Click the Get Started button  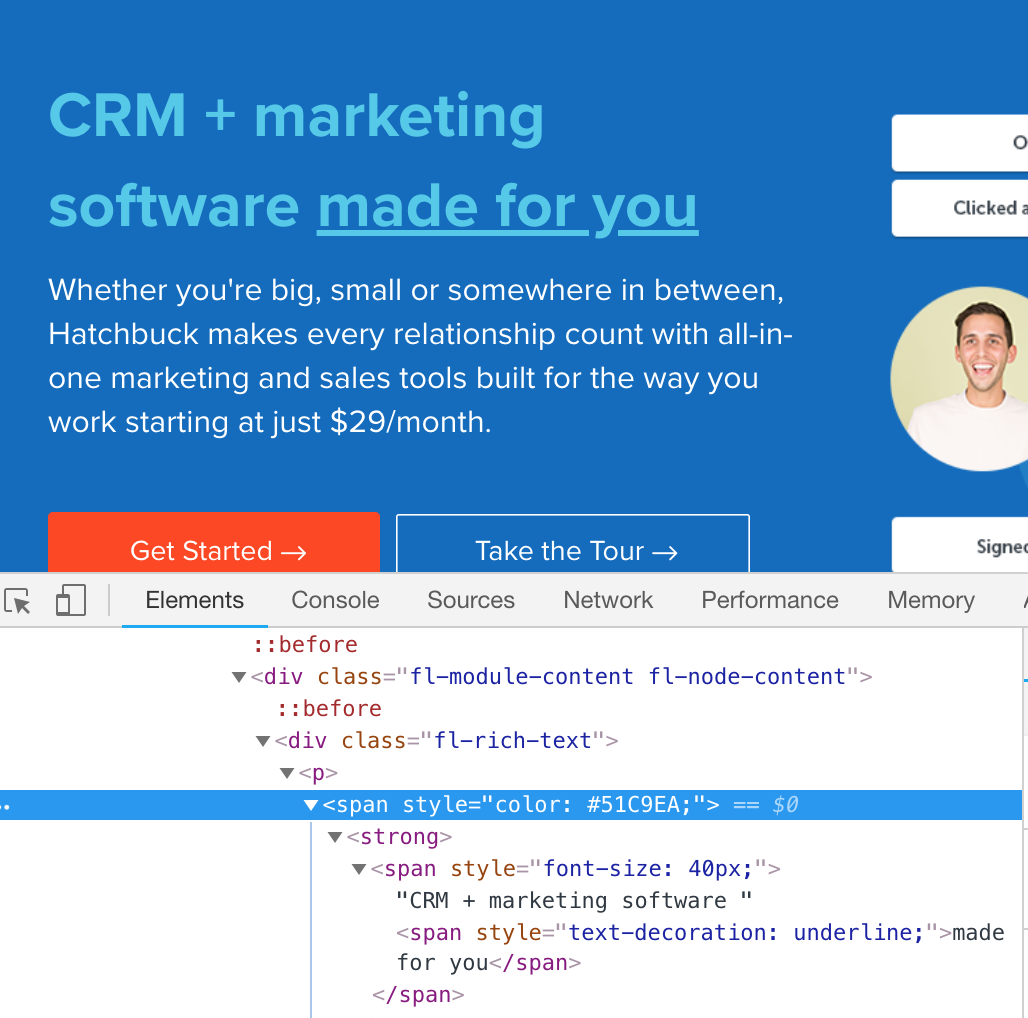pos(214,543)
